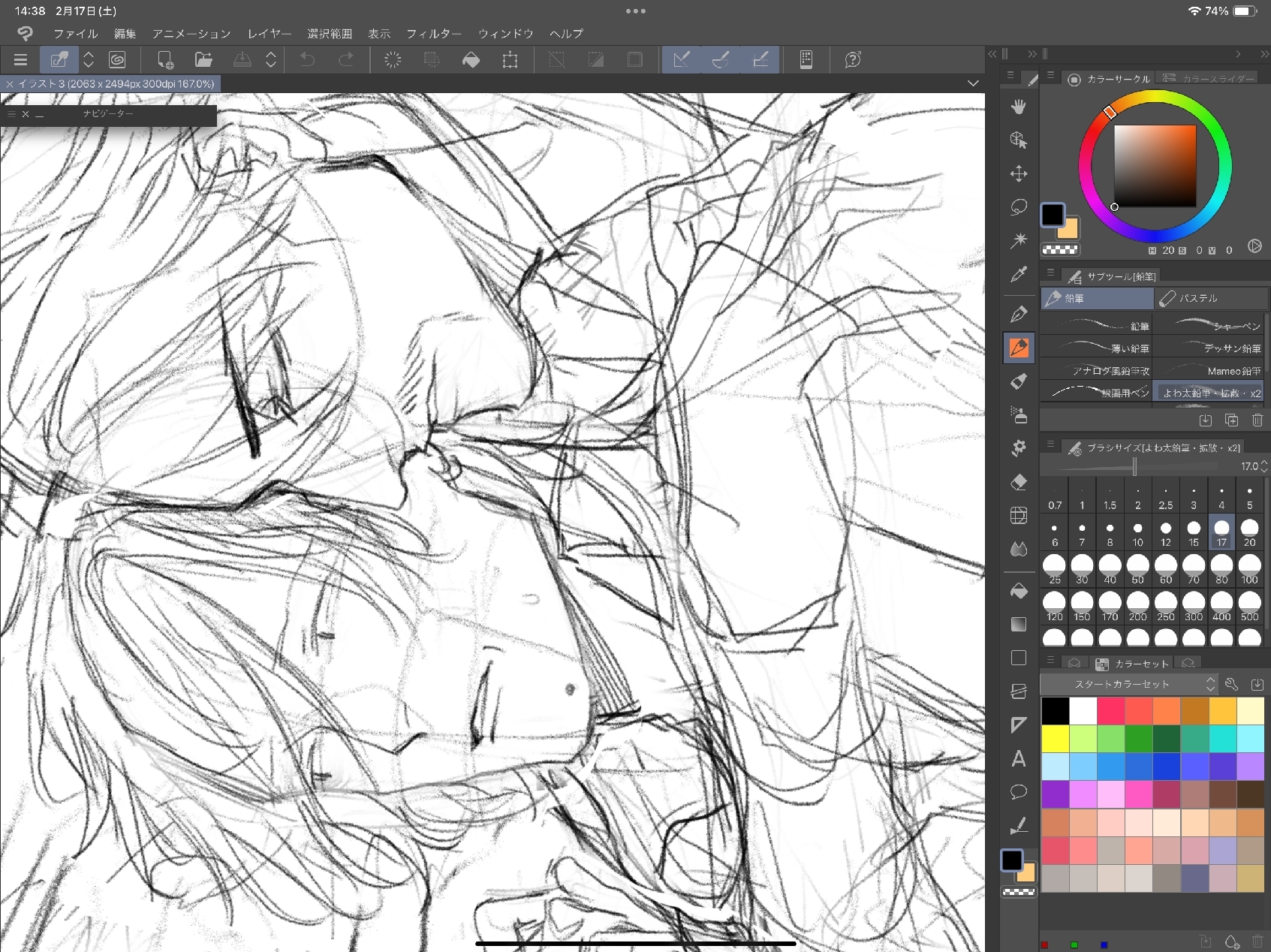The height and width of the screenshot is (952, 1271).
Task: Click the brush size 17.0 stepper arrows
Action: click(x=1264, y=466)
